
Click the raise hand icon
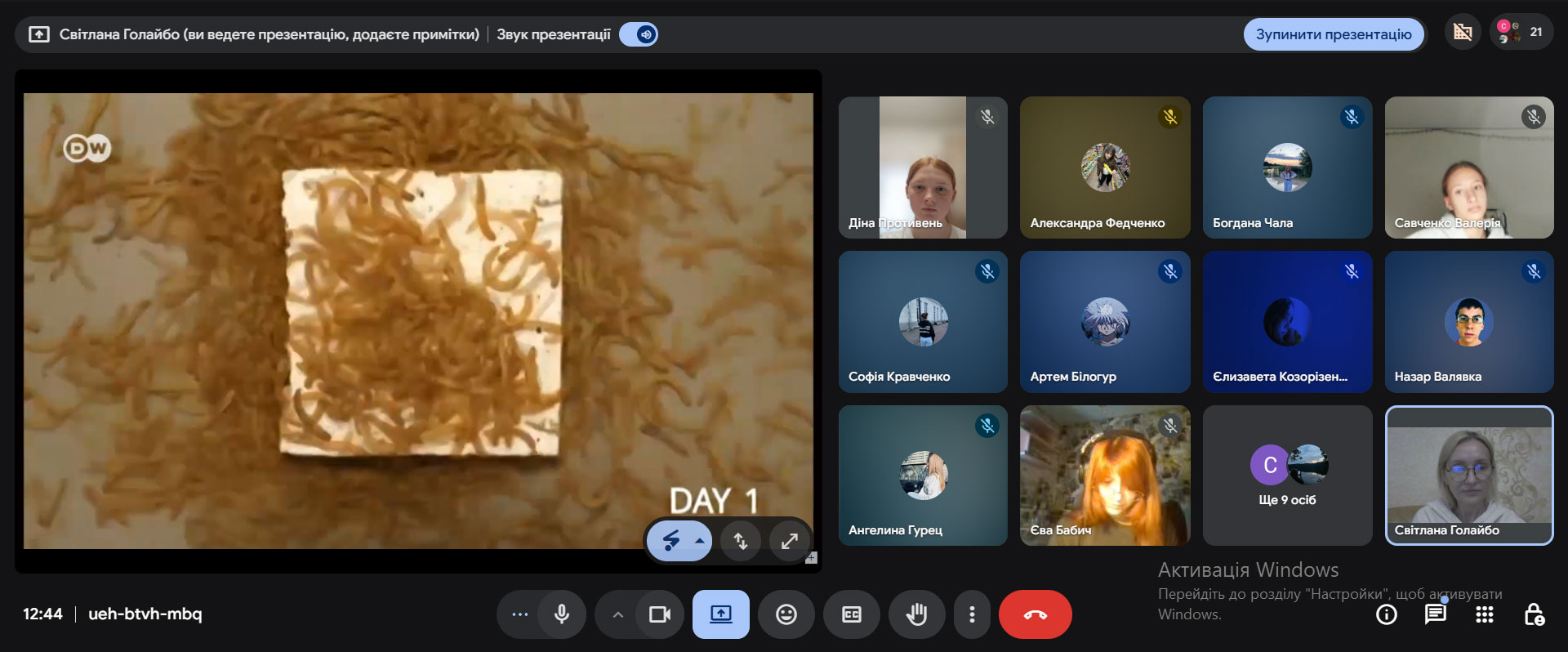point(916,614)
